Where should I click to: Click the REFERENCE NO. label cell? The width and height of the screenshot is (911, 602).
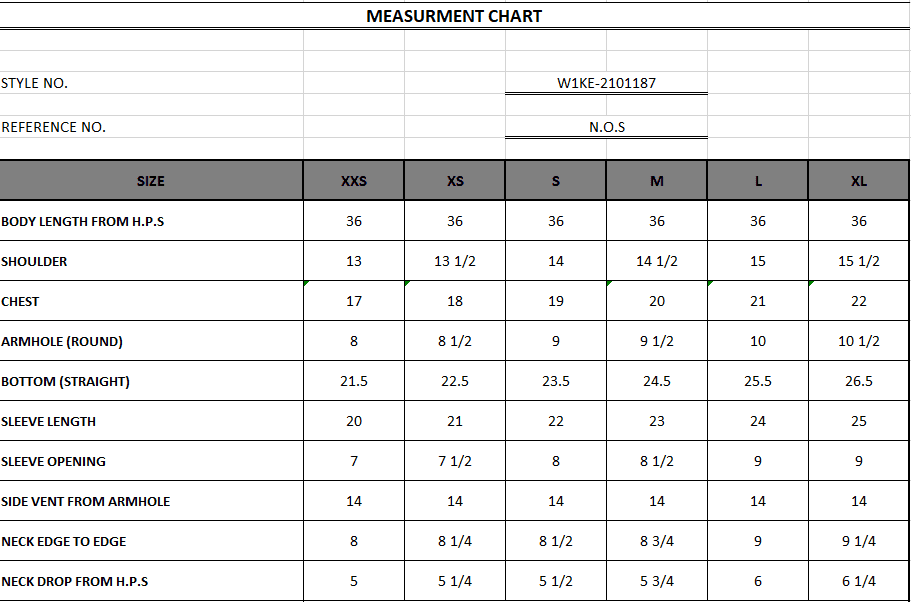pos(54,127)
